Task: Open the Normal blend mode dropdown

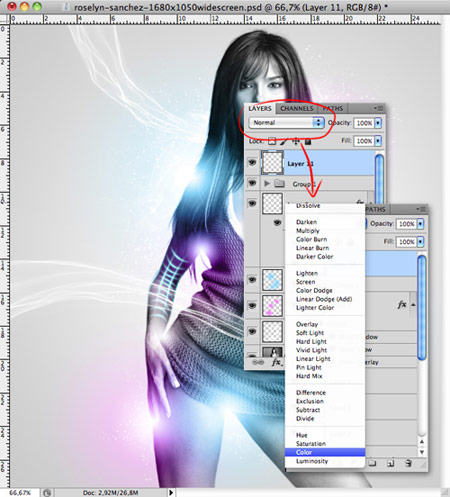Action: [287, 123]
